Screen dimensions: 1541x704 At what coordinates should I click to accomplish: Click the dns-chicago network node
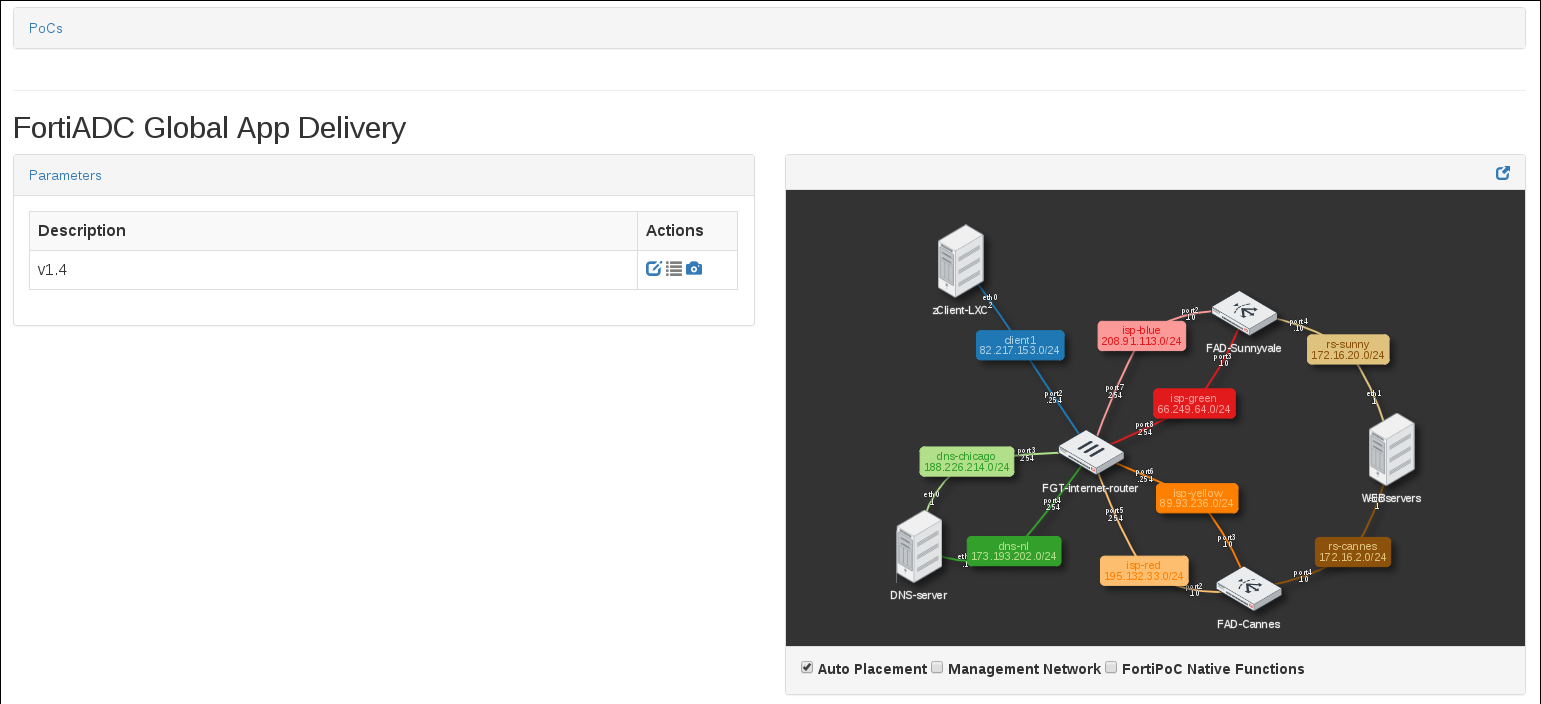(966, 461)
